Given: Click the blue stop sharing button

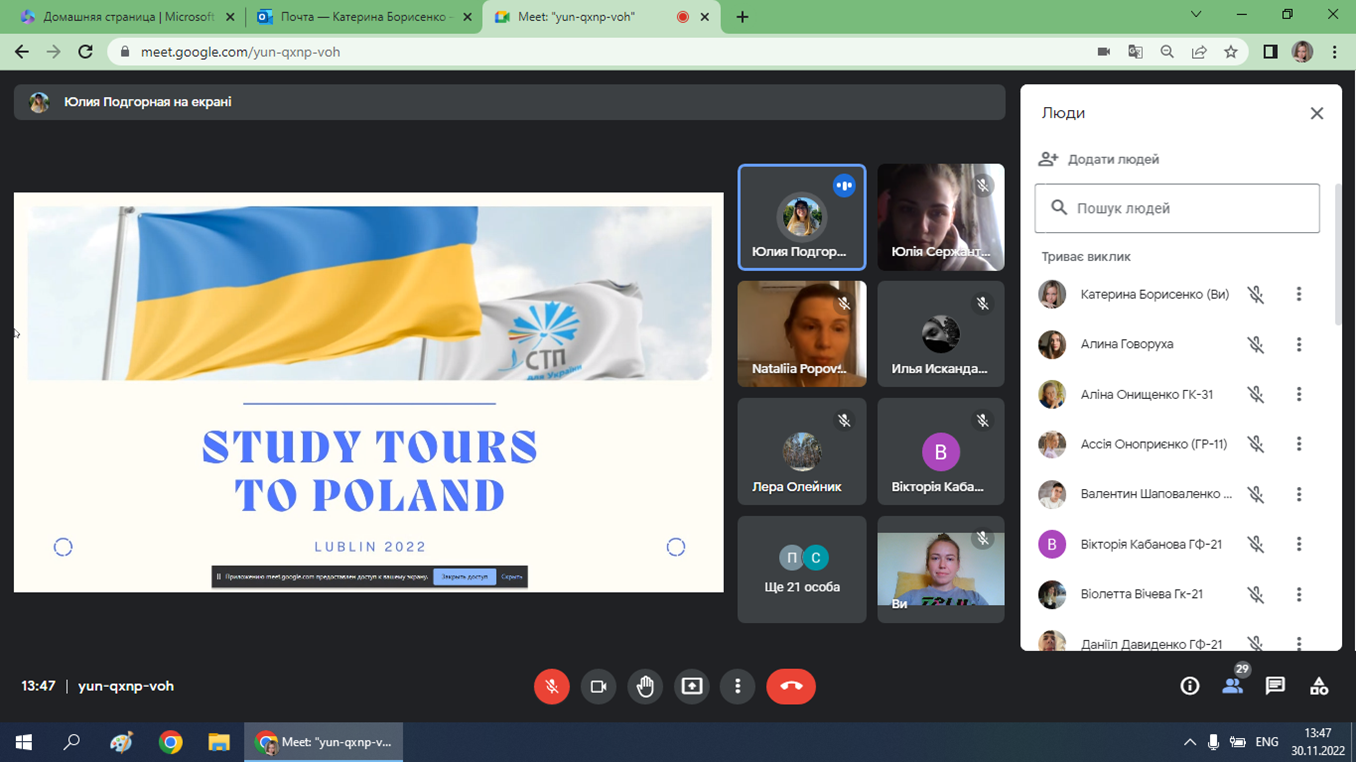Looking at the screenshot, I should (464, 577).
